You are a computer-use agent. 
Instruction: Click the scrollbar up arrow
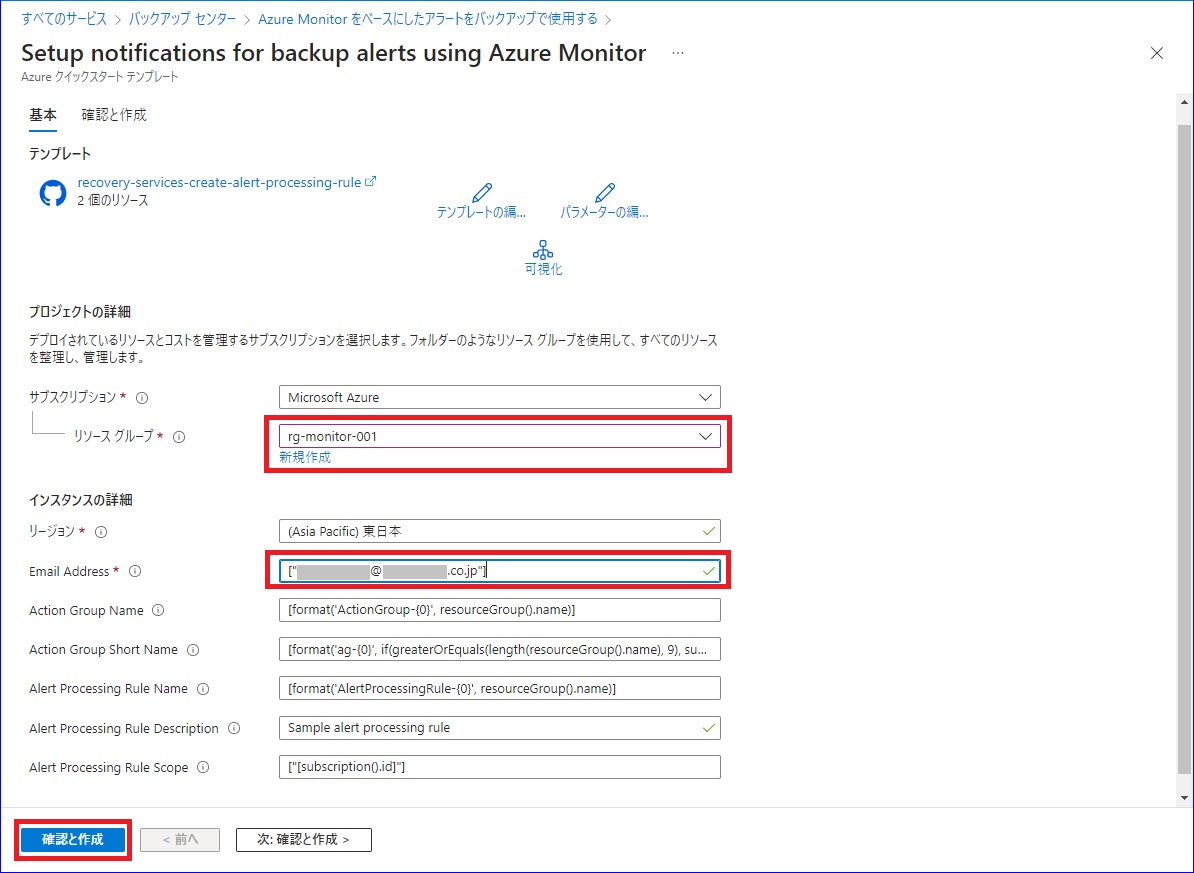click(1183, 101)
